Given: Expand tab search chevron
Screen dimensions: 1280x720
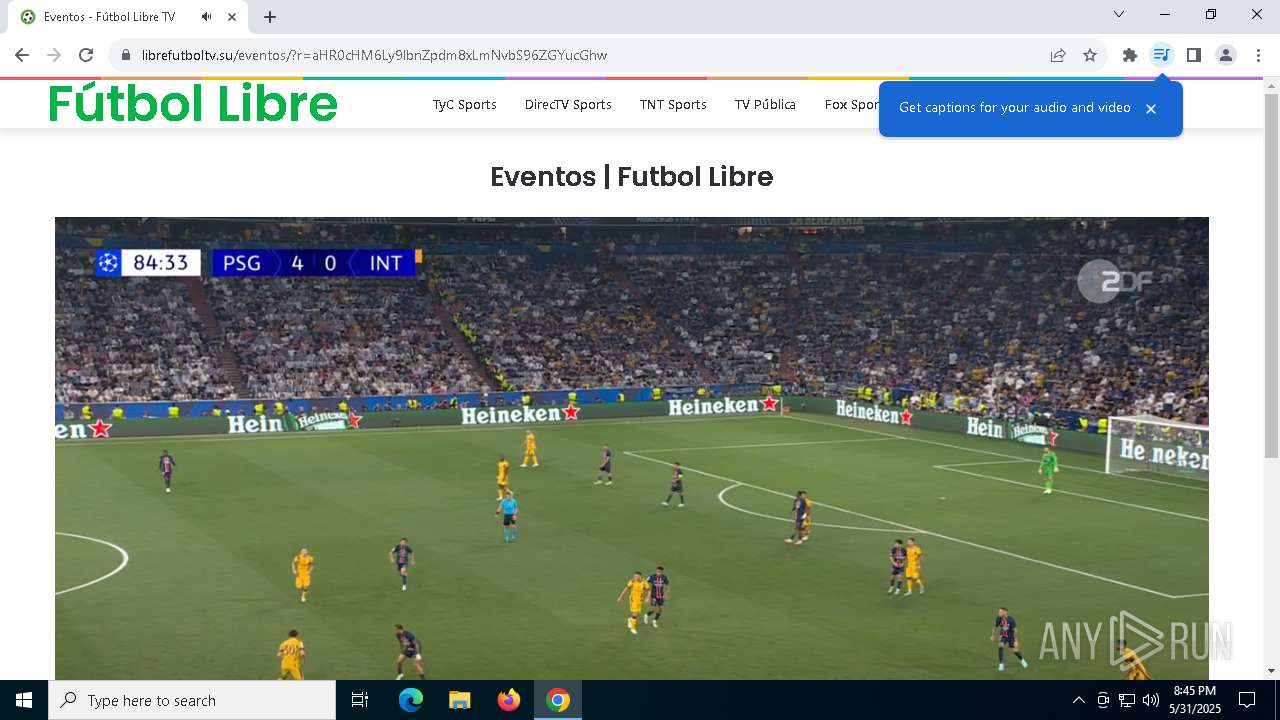Looking at the screenshot, I should (x=1119, y=14).
